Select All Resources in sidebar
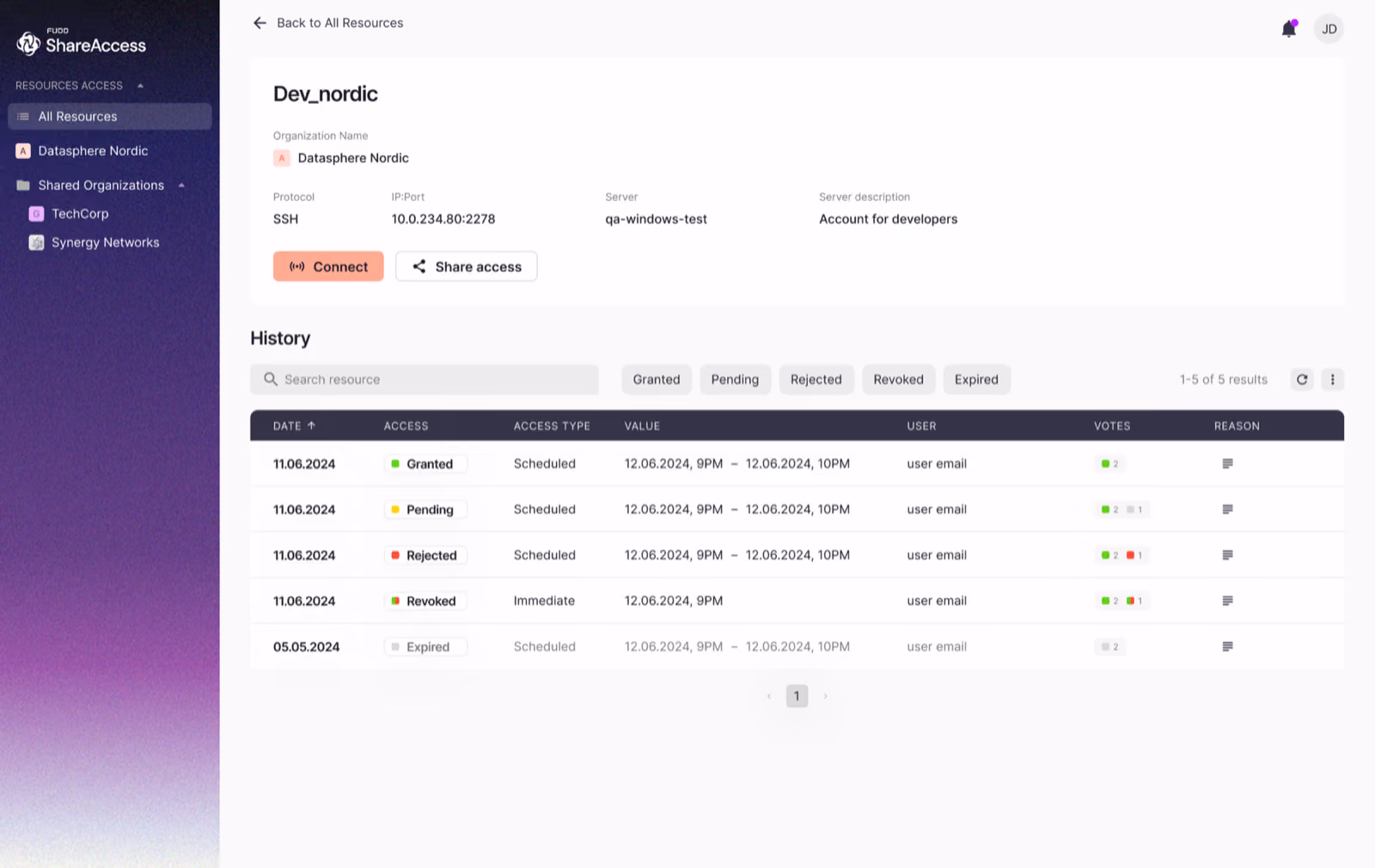Viewport: 1375px width, 868px height. (110, 117)
